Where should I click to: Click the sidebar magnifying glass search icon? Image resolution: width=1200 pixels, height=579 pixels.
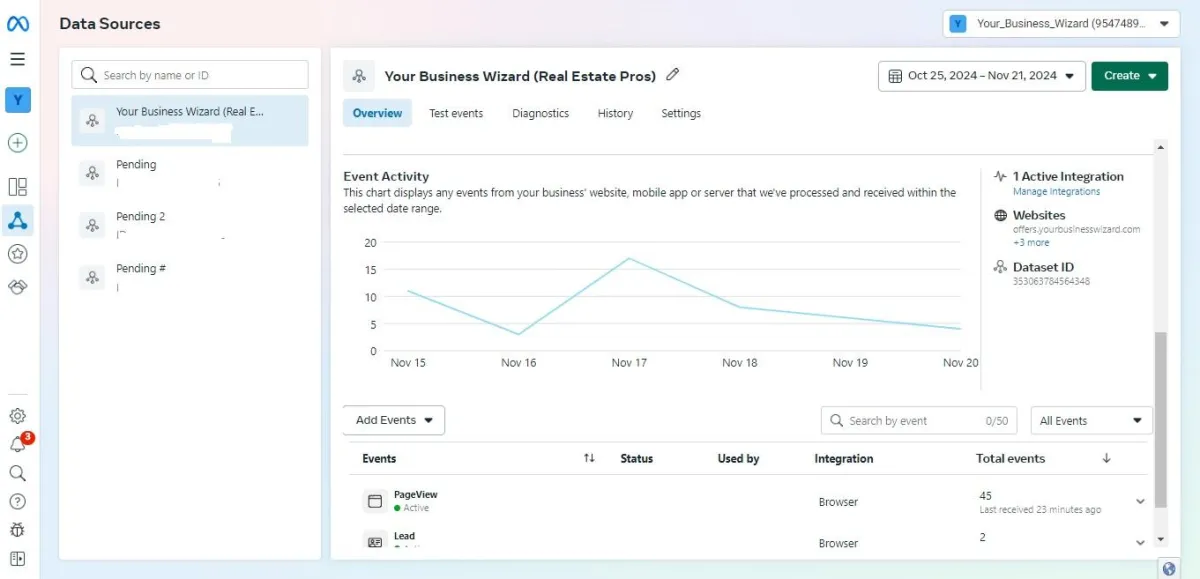[x=18, y=473]
